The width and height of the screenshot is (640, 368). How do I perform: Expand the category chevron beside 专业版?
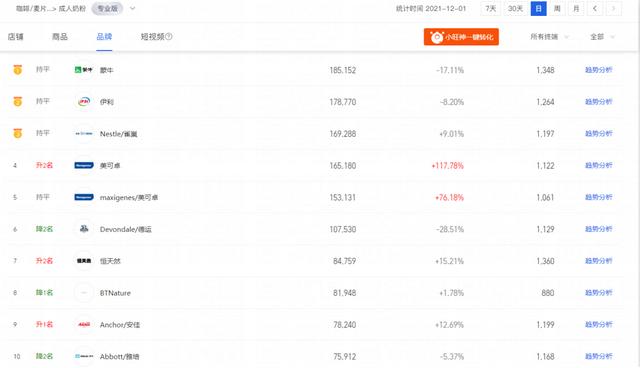(132, 8)
